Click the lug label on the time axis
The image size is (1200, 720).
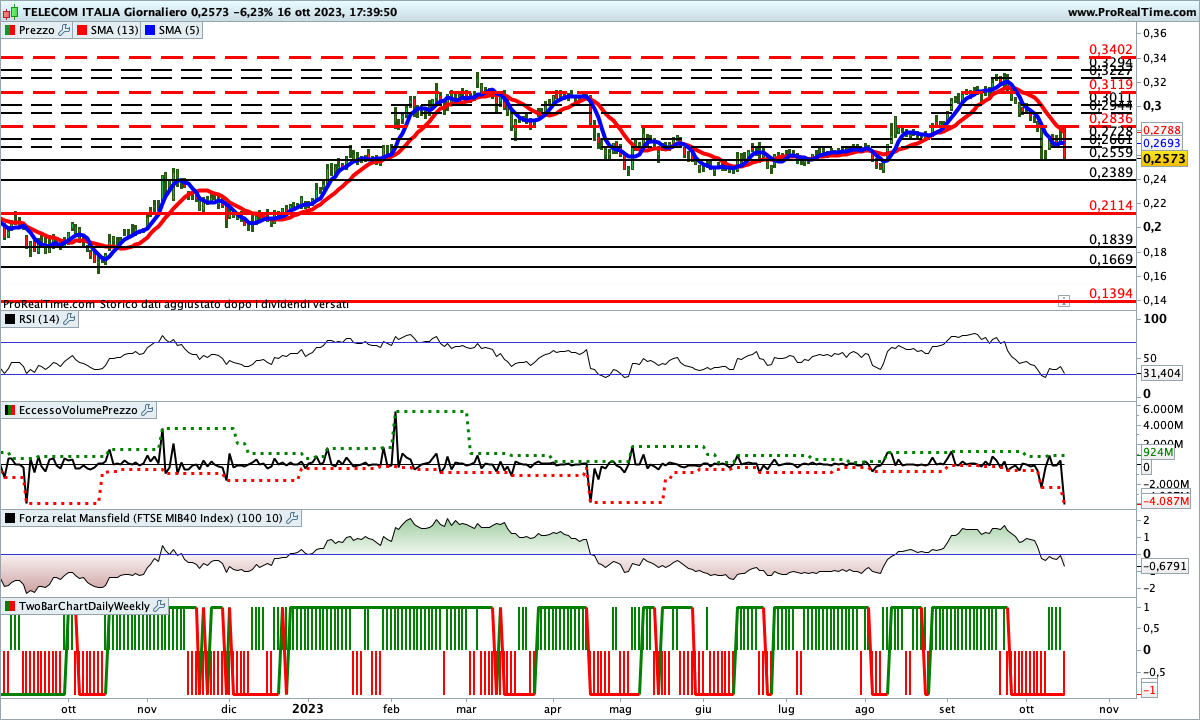coord(786,708)
